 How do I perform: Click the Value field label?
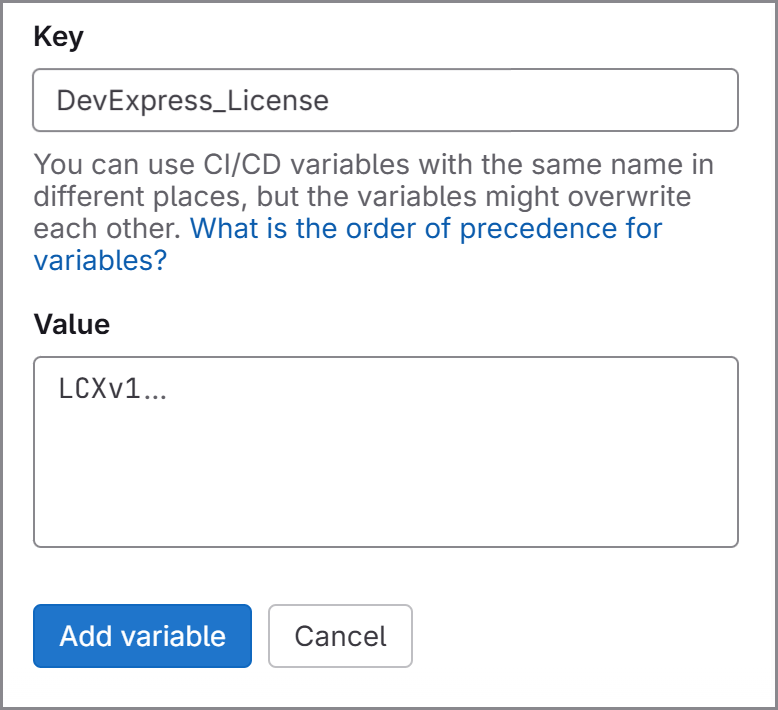tap(71, 324)
